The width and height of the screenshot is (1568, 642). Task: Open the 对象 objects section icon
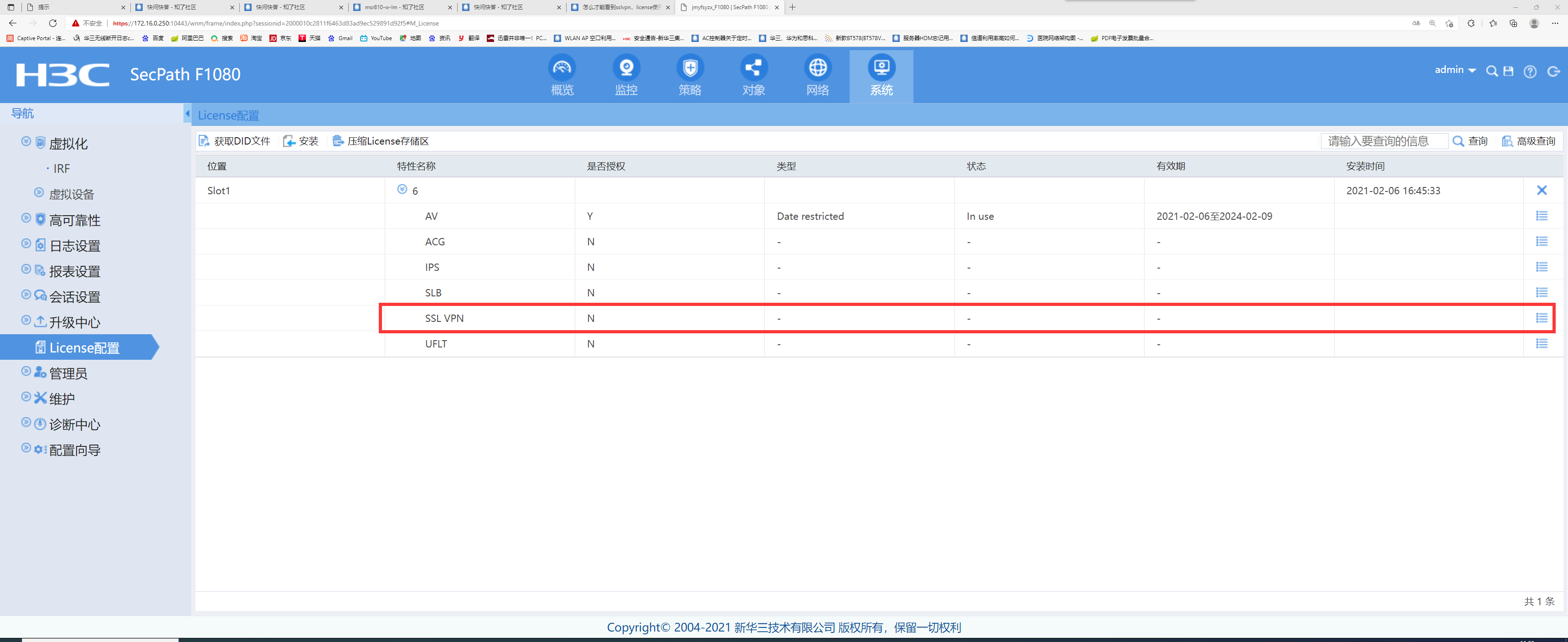click(x=753, y=67)
